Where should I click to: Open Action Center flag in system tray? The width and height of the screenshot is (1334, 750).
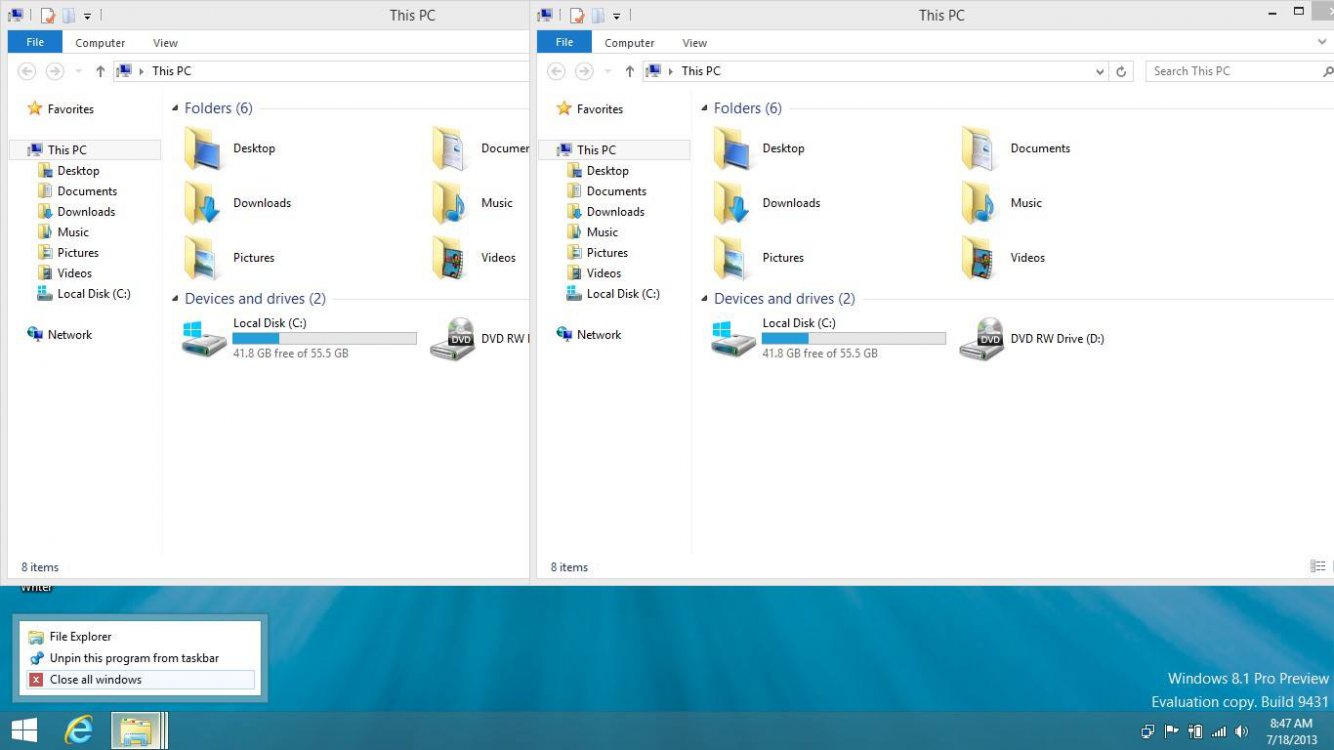(x=1171, y=731)
